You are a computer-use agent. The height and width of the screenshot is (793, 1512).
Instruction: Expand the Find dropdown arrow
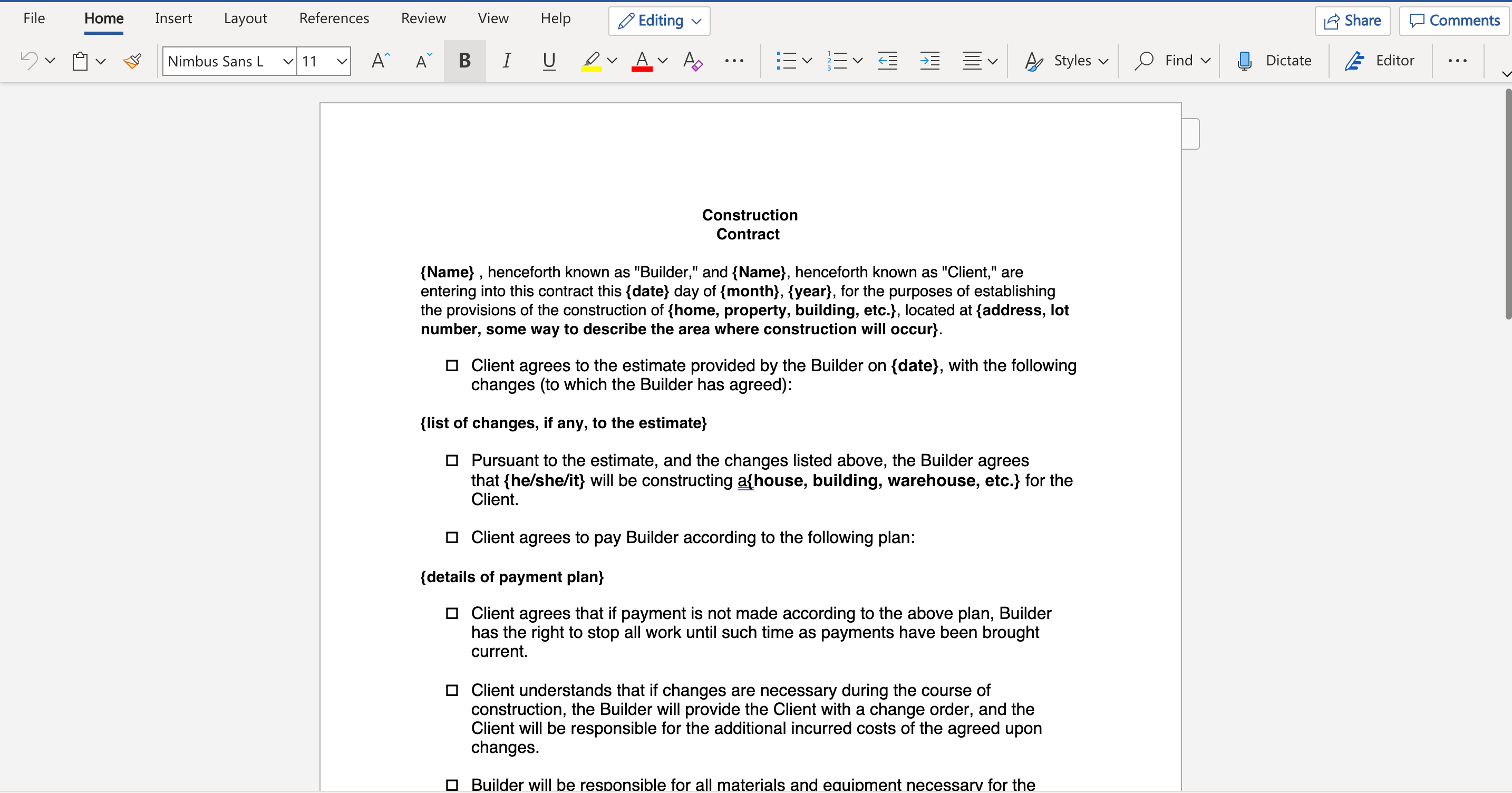point(1206,61)
